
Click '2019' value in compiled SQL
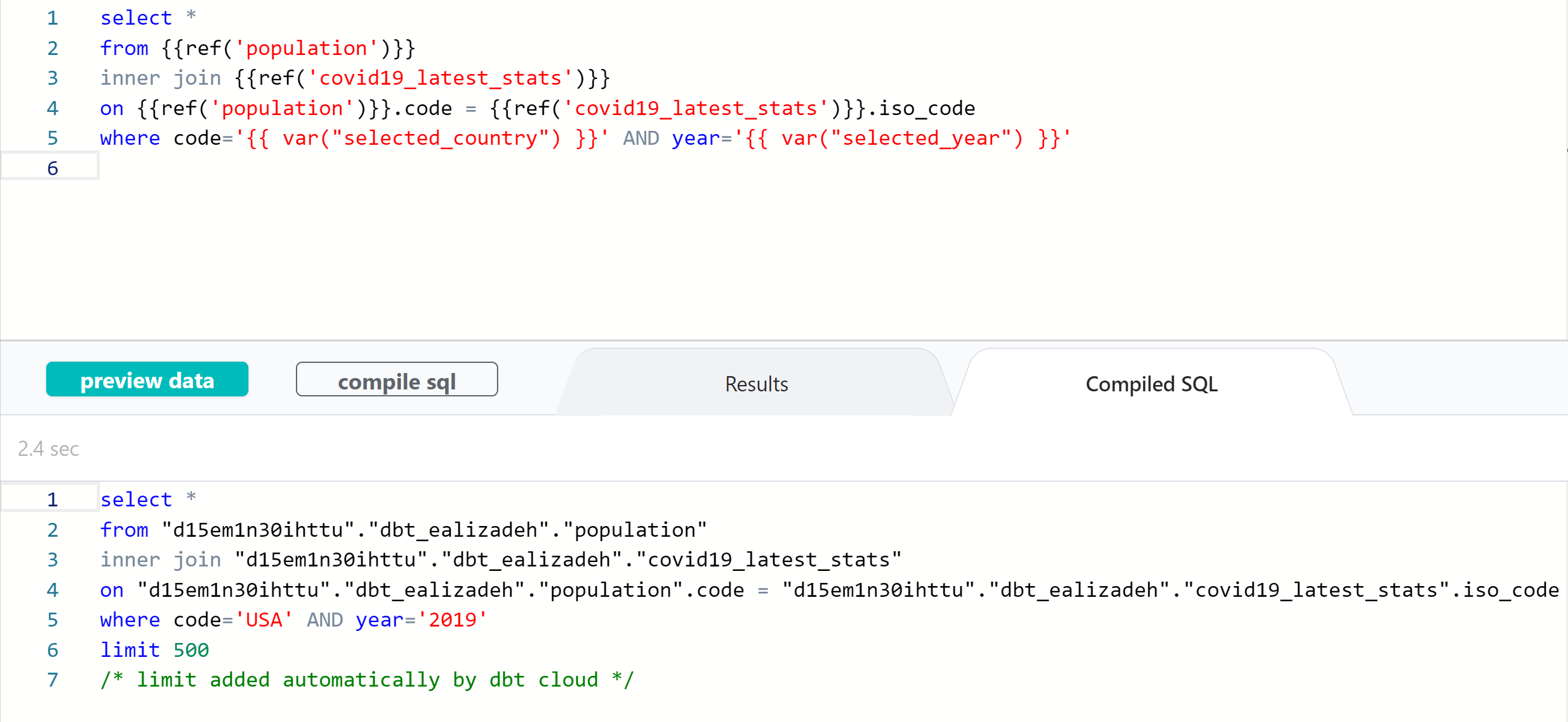(x=452, y=620)
